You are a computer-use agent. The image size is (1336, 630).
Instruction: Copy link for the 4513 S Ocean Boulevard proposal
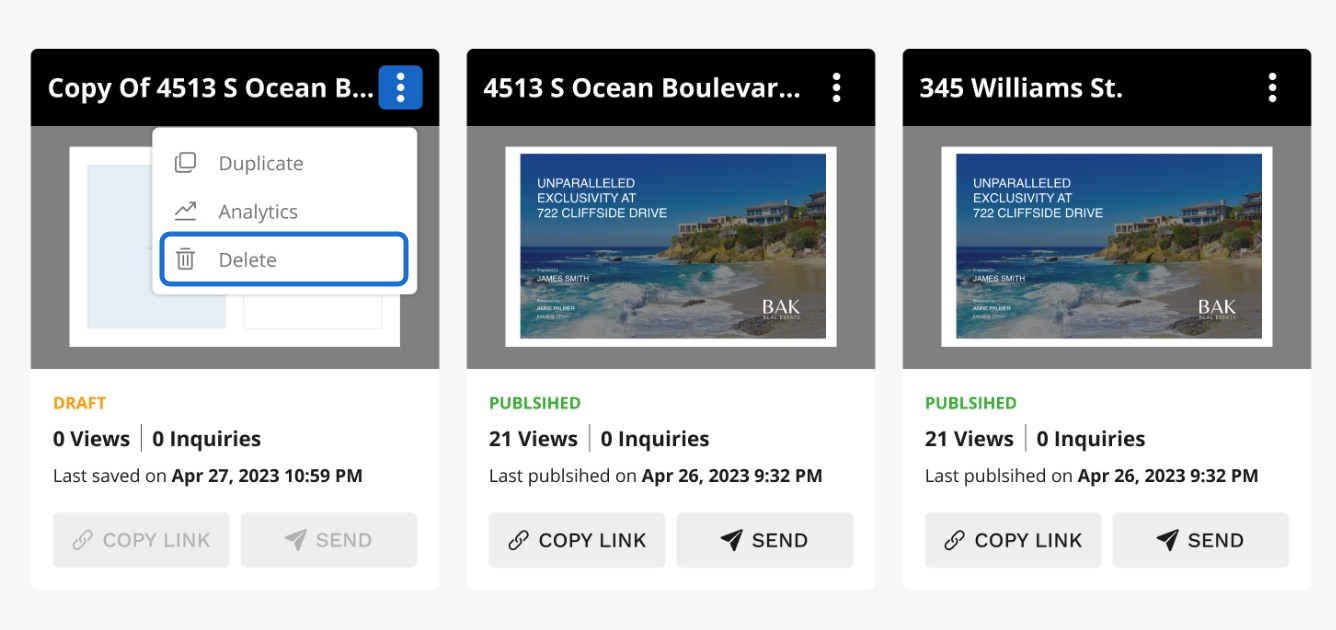click(577, 540)
